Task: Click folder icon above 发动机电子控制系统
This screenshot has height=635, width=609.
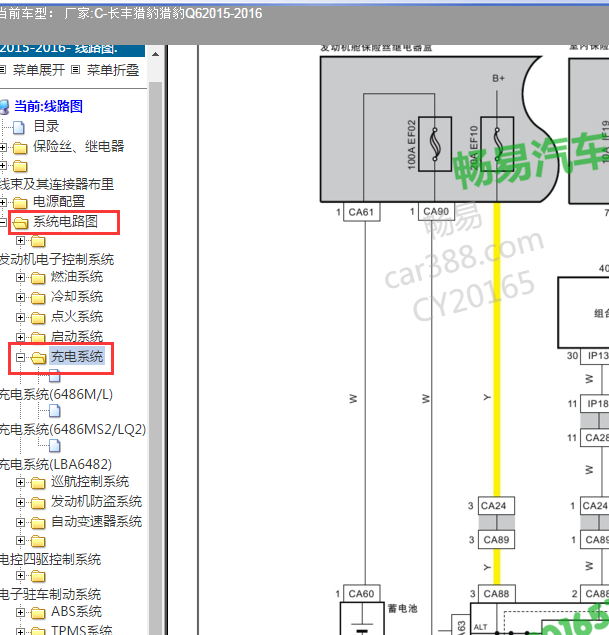Action: point(38,242)
